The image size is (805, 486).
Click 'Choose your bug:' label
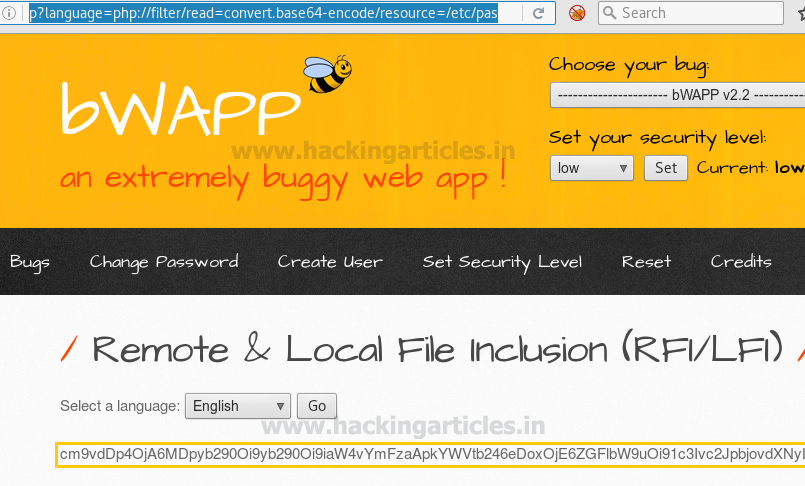coord(629,66)
